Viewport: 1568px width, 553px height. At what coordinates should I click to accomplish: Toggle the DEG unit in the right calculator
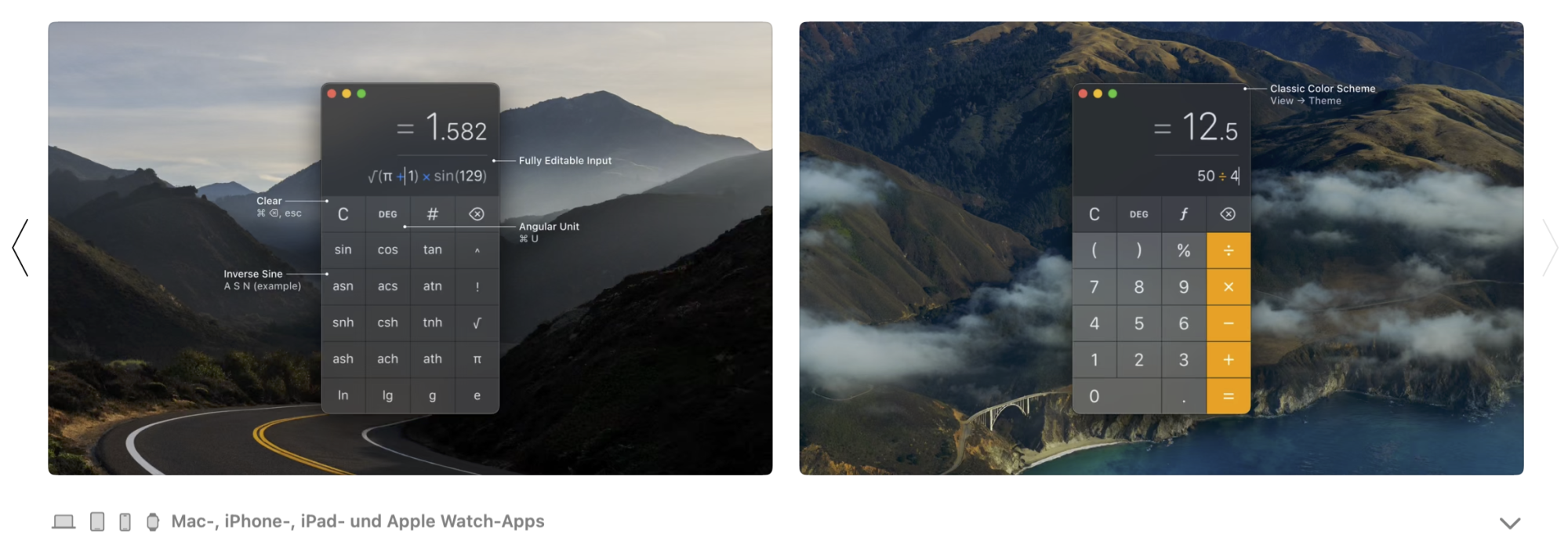tap(1139, 214)
